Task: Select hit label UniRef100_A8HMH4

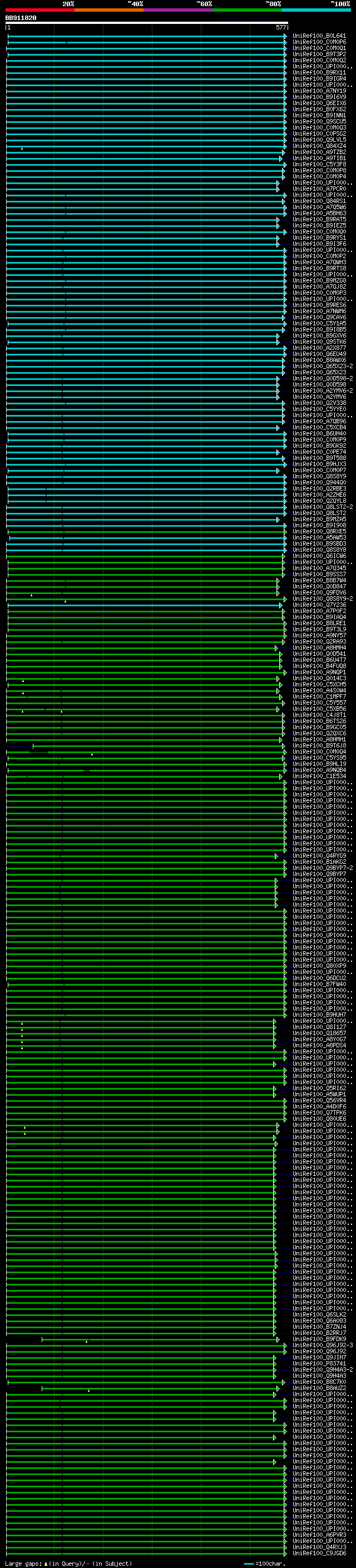Action: 319,648
